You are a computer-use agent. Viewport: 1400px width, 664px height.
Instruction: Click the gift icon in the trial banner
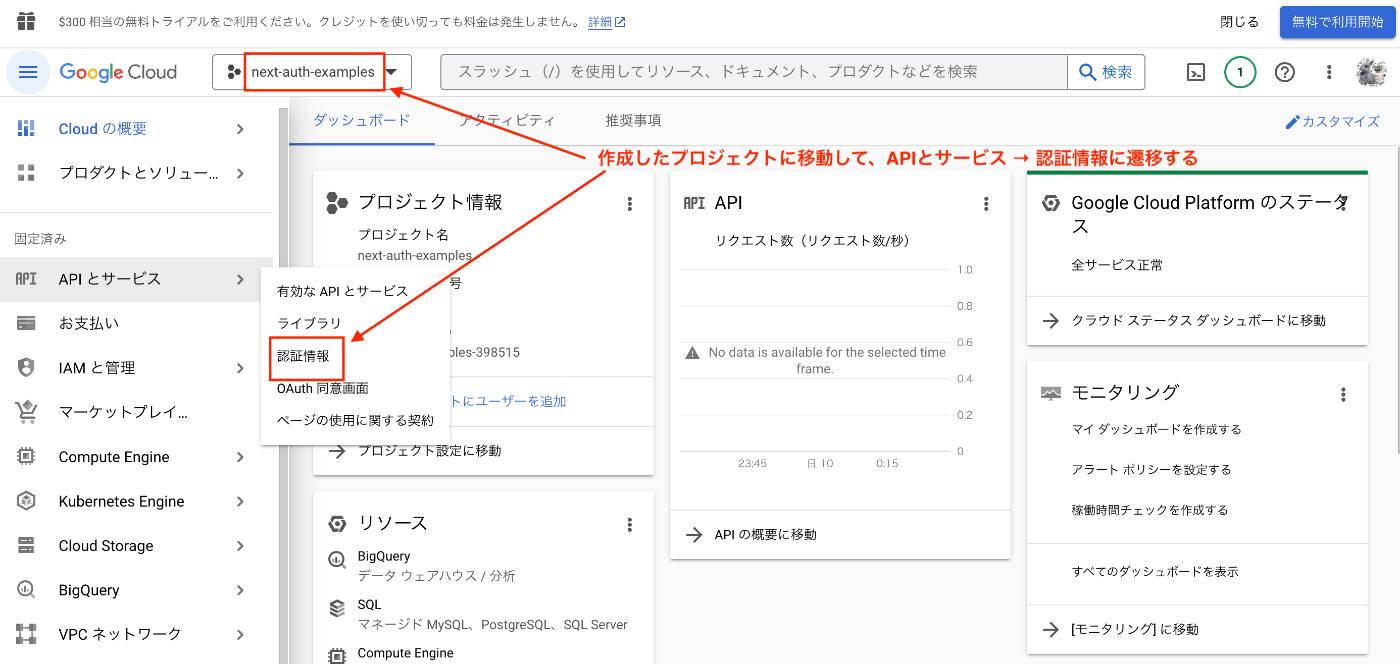point(26,21)
